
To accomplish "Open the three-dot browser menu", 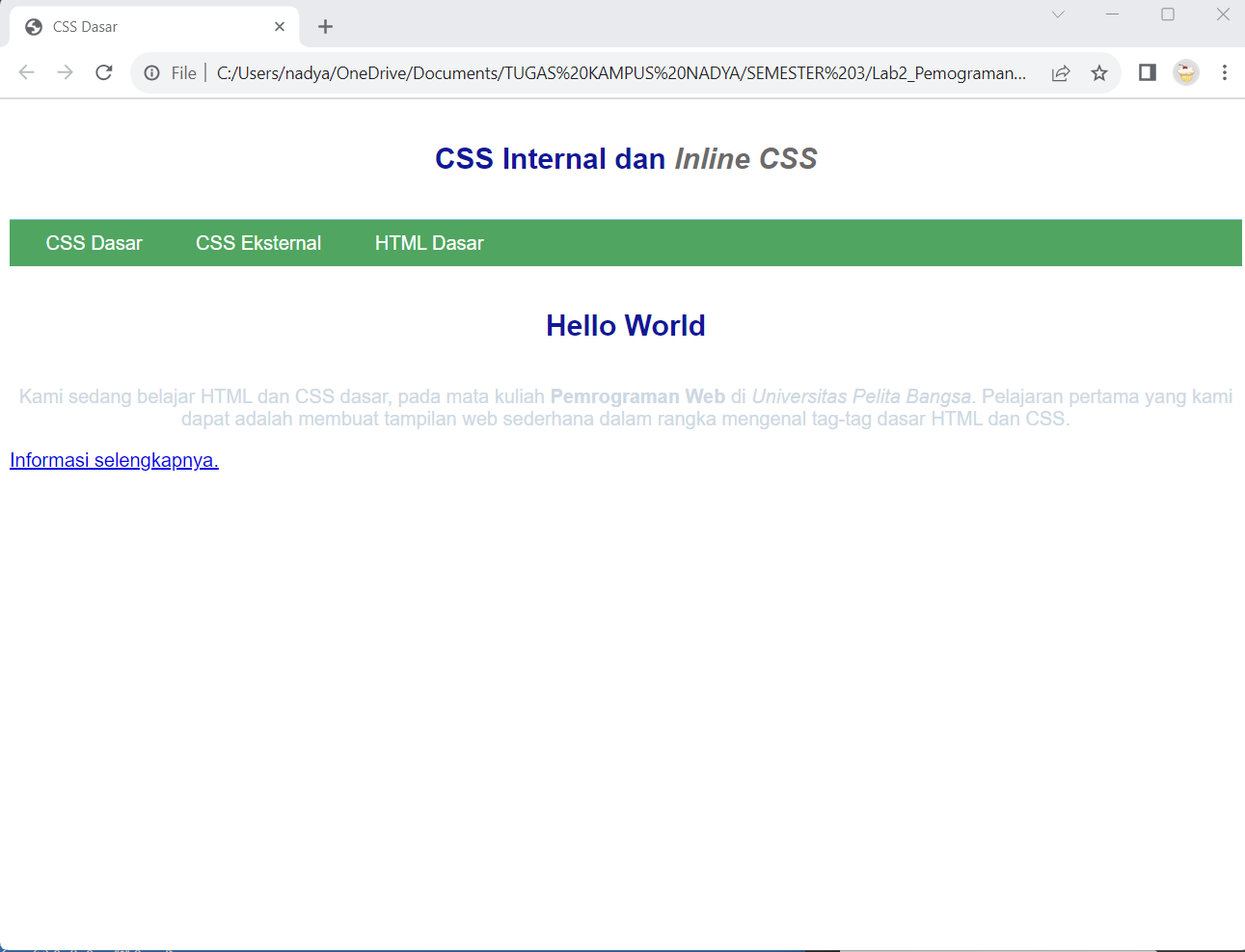I will tap(1225, 72).
